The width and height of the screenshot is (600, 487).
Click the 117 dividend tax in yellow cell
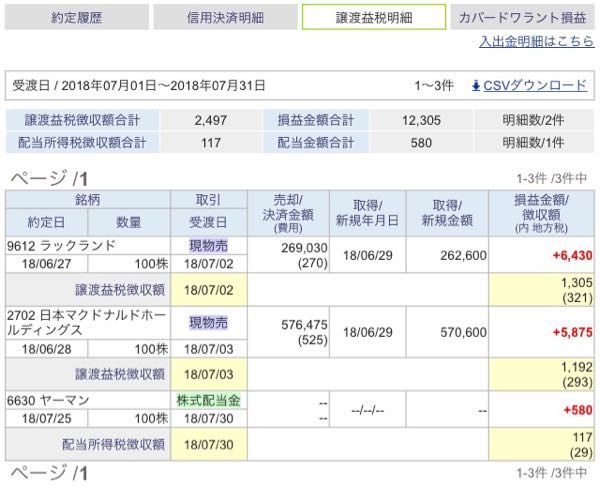582,437
